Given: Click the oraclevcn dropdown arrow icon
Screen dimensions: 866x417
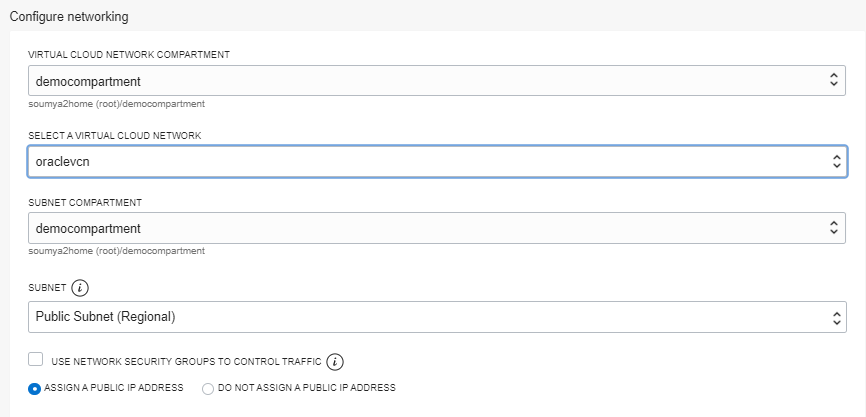Looking at the screenshot, I should 834,161.
